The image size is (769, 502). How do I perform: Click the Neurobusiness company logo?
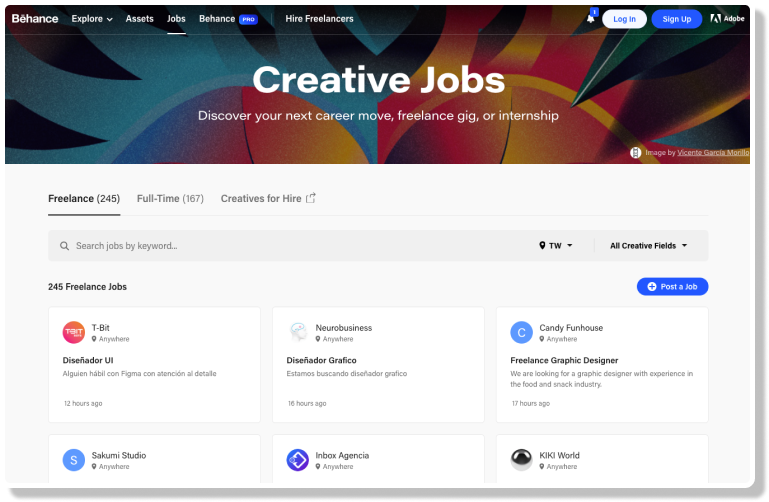(298, 333)
